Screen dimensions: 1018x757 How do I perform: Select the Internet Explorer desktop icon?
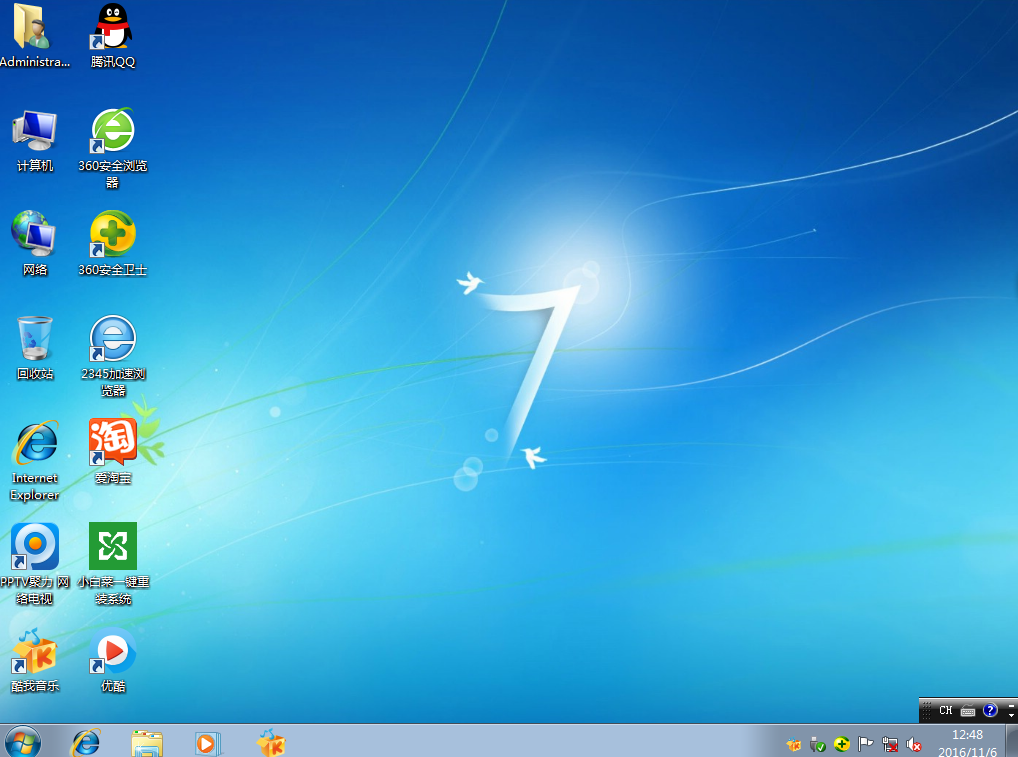(x=35, y=461)
